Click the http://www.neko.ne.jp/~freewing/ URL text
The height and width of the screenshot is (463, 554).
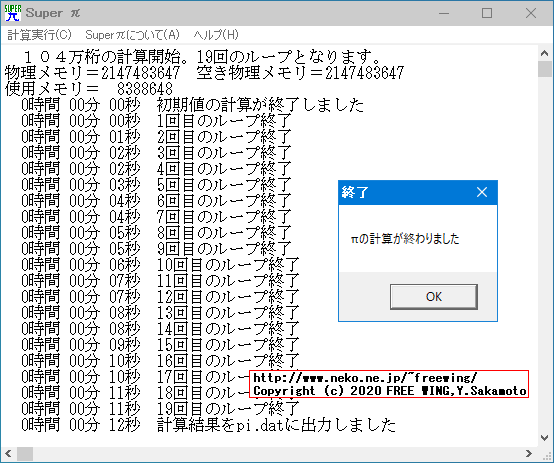(x=365, y=378)
